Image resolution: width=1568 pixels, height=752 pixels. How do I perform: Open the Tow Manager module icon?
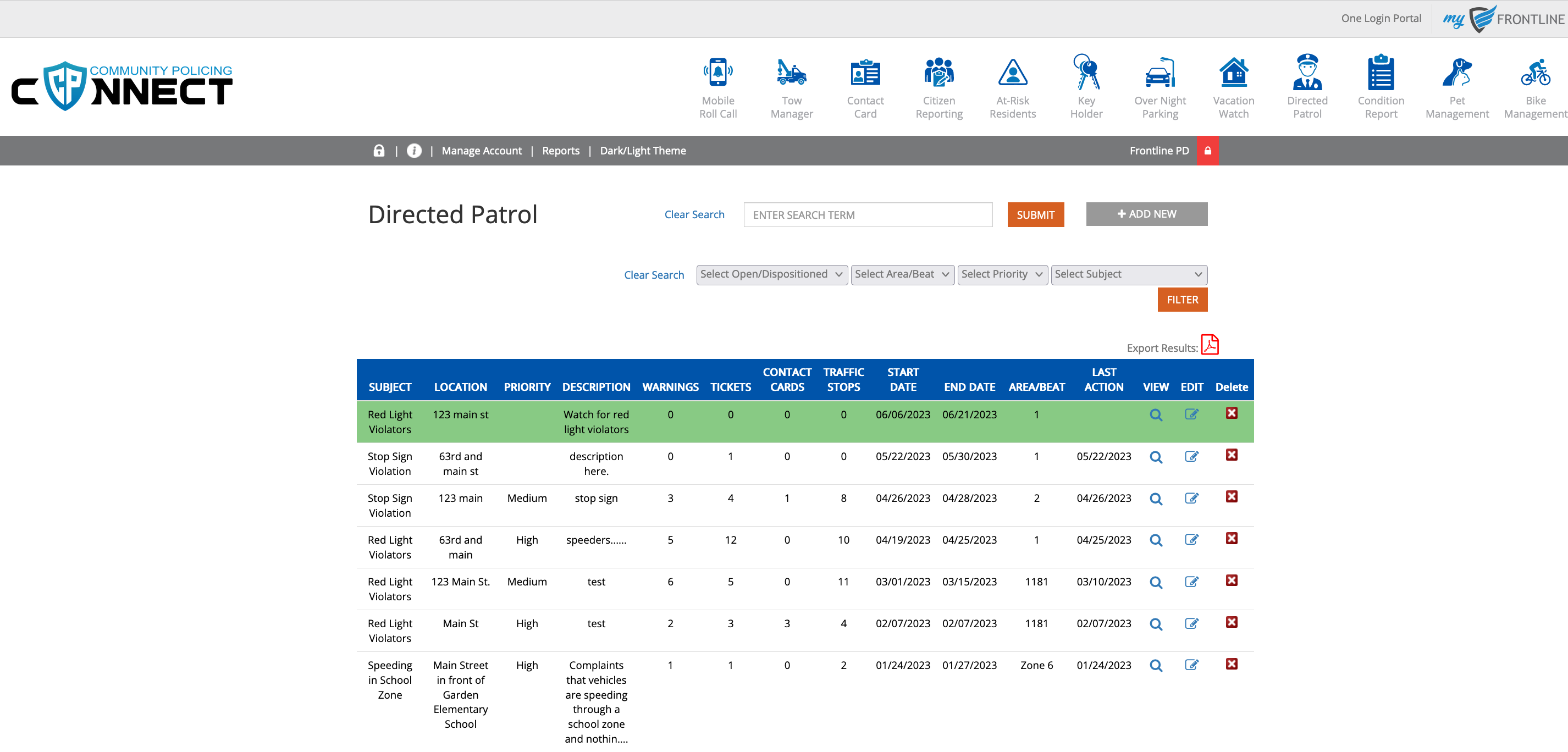791,73
